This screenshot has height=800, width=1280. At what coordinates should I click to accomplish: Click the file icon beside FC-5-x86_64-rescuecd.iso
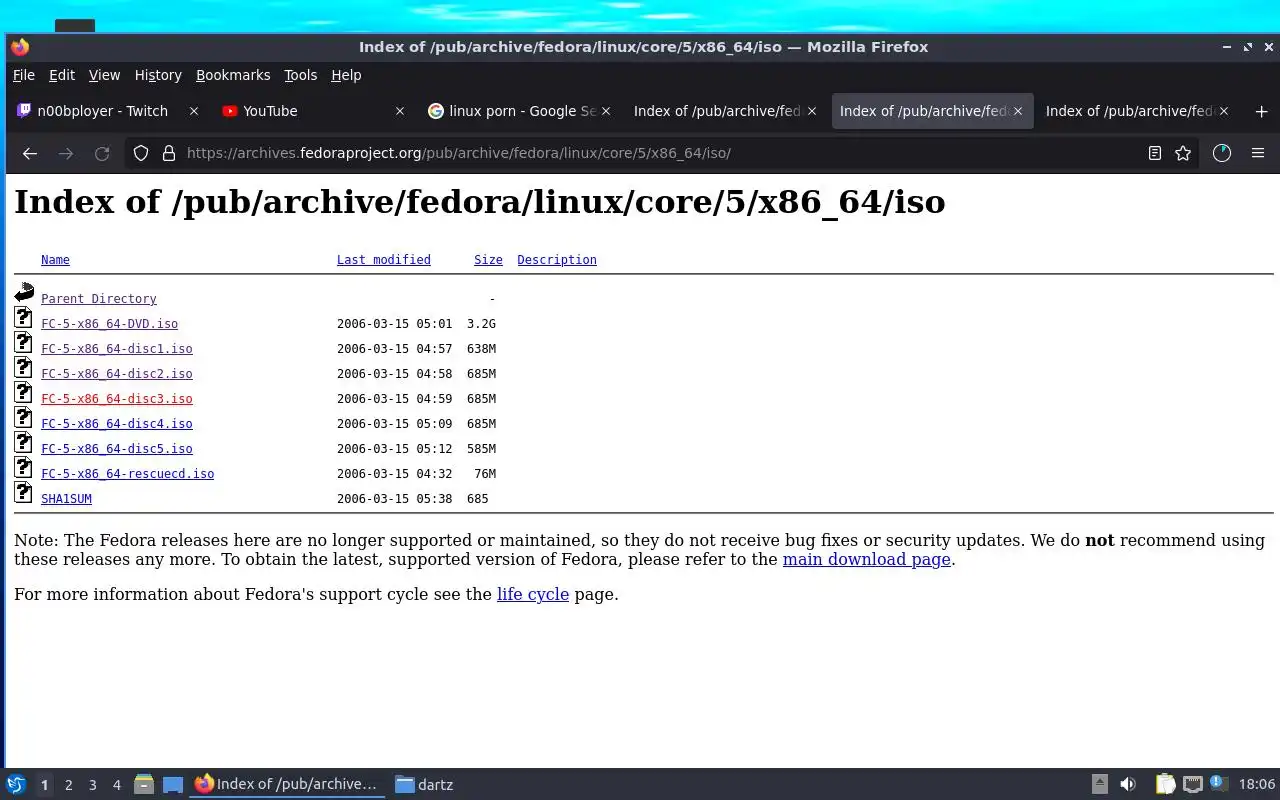coord(24,467)
